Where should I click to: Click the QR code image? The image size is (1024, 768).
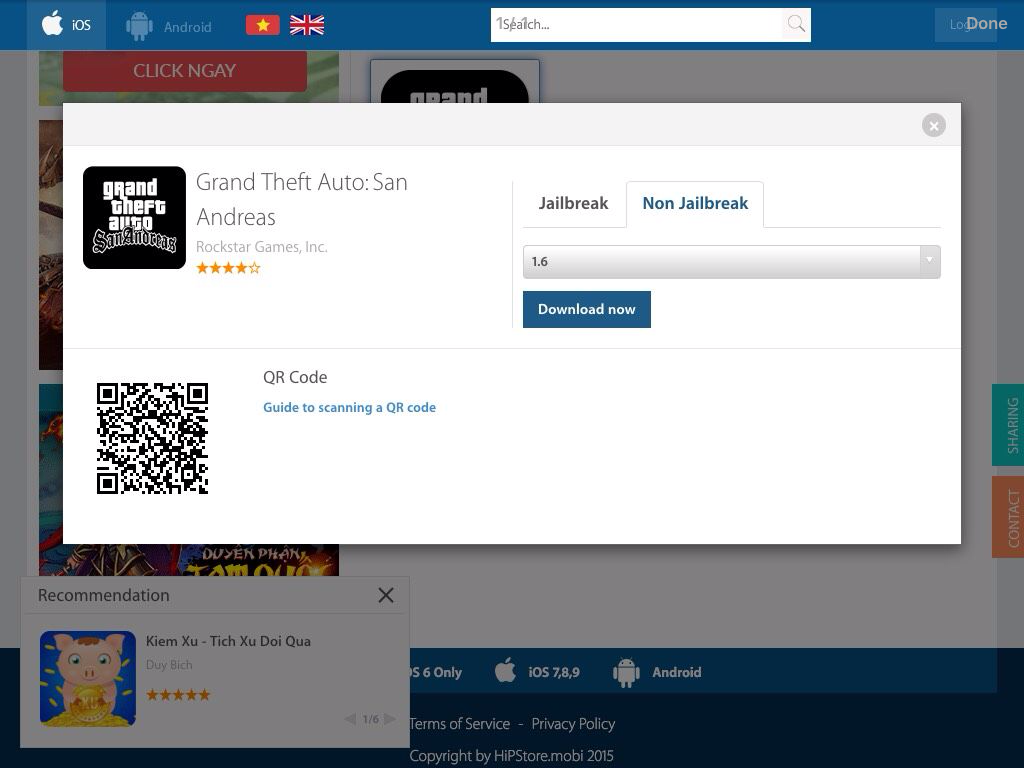click(x=152, y=438)
